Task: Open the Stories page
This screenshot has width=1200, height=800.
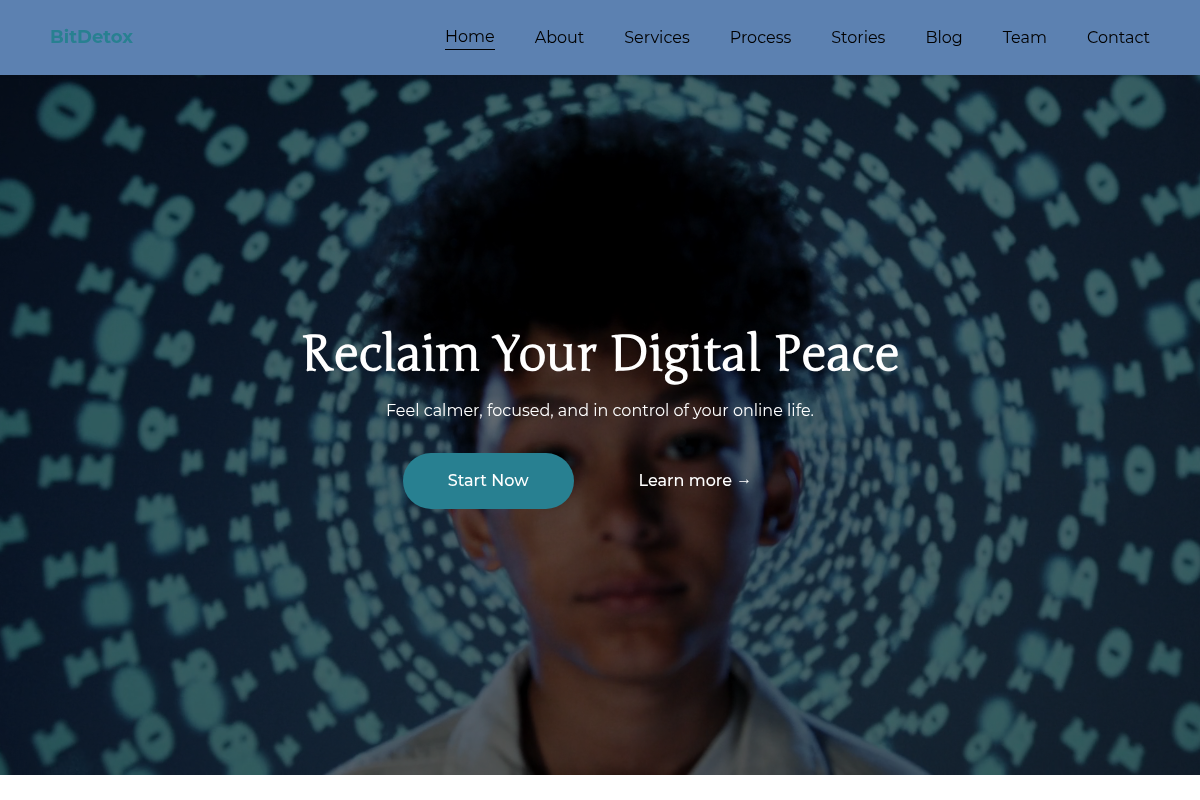Action: (858, 37)
